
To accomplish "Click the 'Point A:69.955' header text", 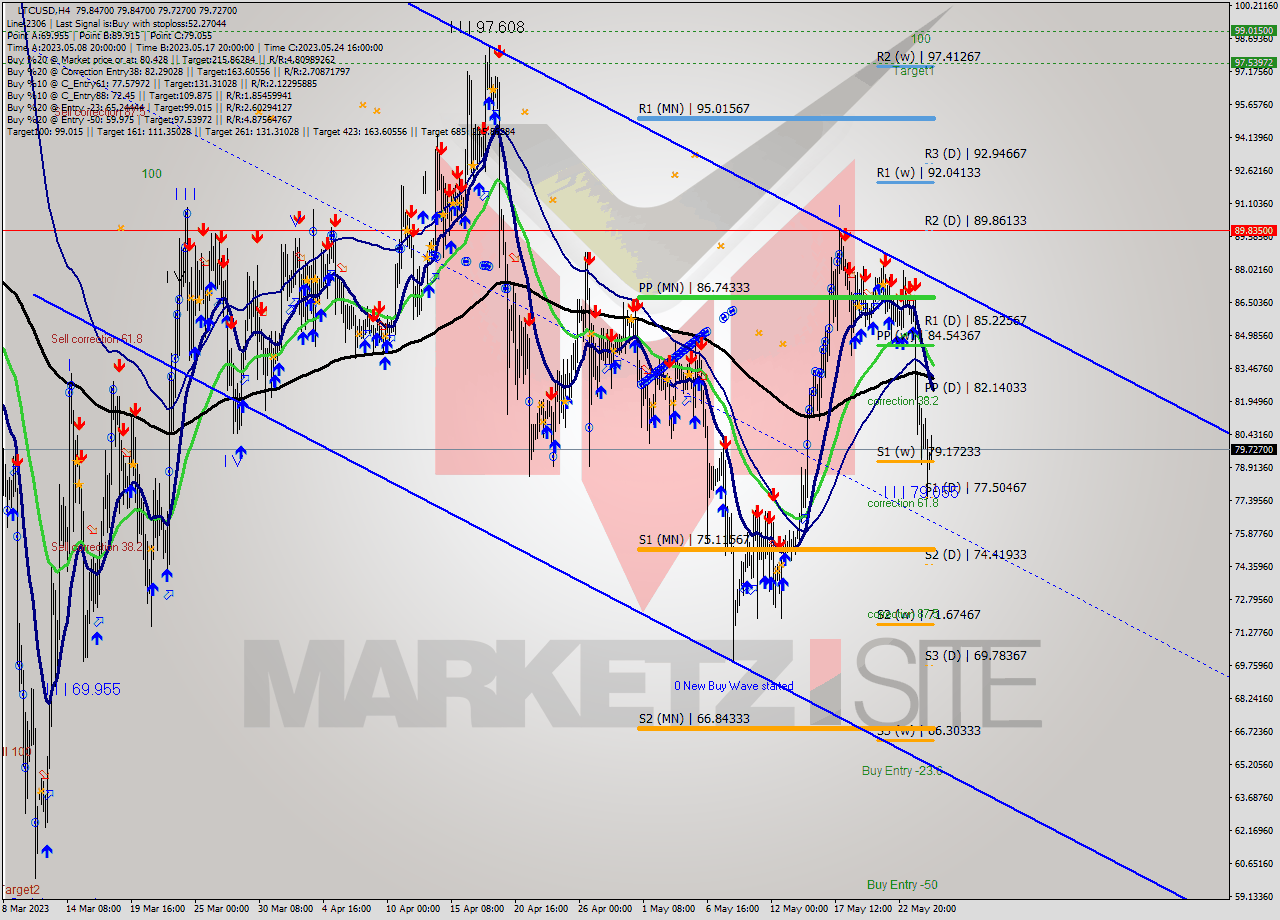I will click(x=40, y=35).
